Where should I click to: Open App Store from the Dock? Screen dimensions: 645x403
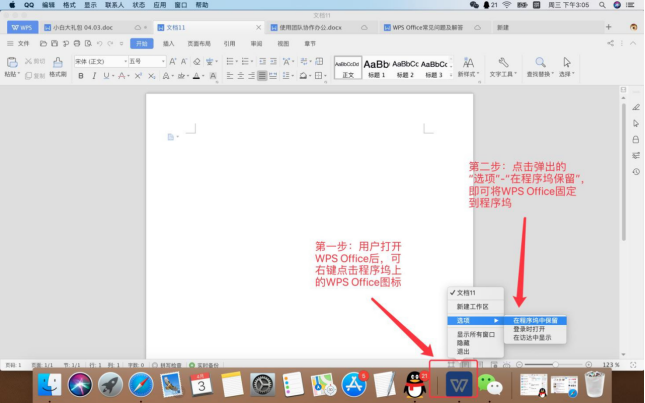[x=354, y=384]
